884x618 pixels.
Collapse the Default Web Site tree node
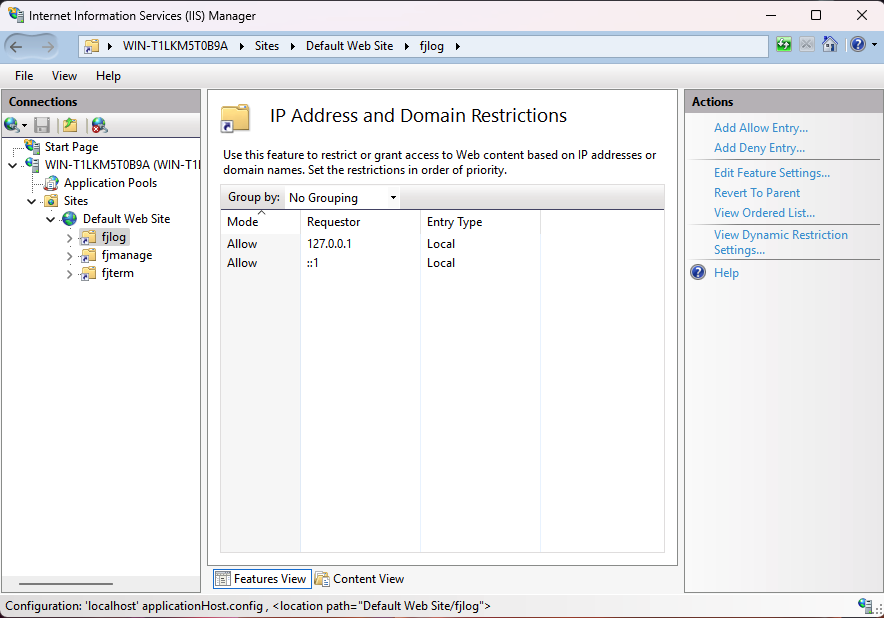[50, 218]
